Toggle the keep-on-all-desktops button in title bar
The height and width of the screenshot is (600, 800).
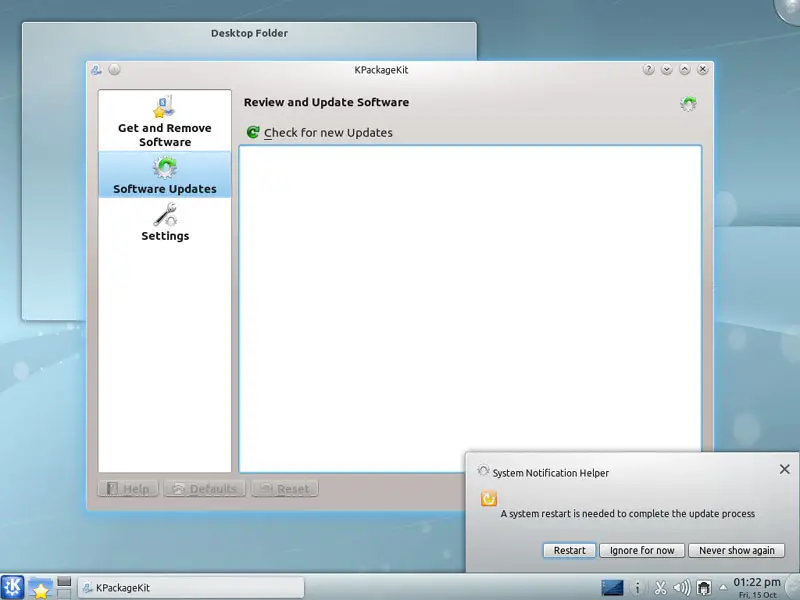[x=114, y=70]
